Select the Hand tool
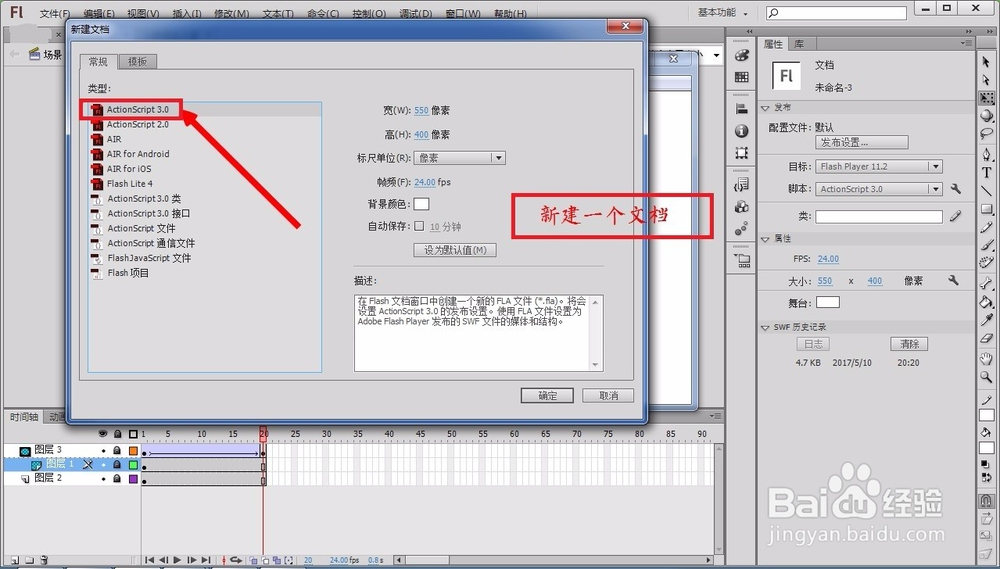The height and width of the screenshot is (569, 1000). pos(987,359)
